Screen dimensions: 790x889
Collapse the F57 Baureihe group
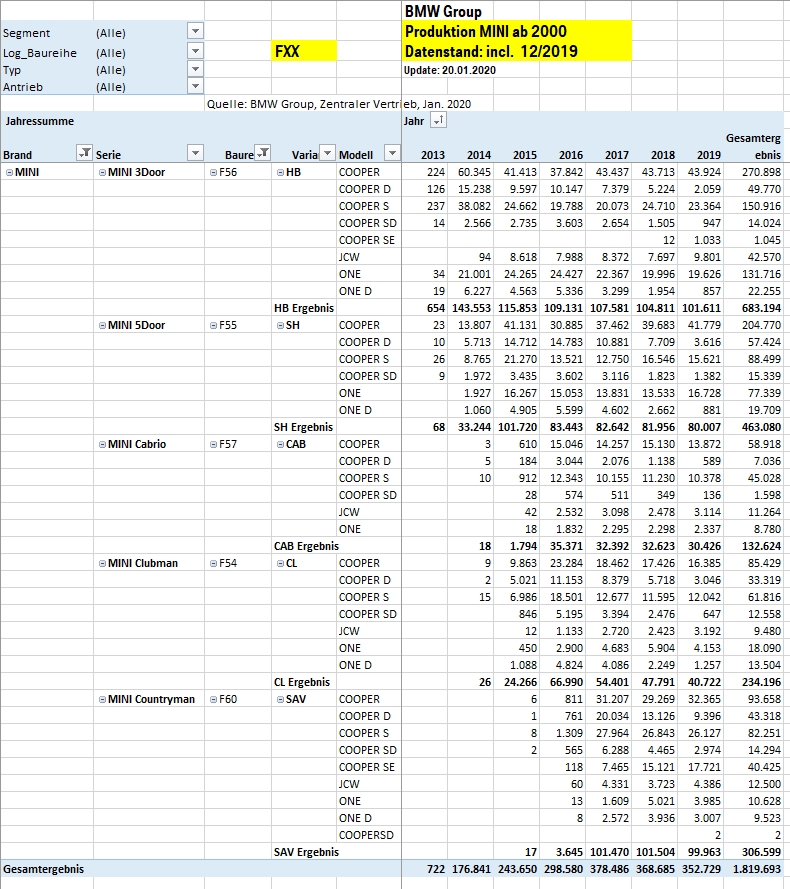click(x=213, y=444)
